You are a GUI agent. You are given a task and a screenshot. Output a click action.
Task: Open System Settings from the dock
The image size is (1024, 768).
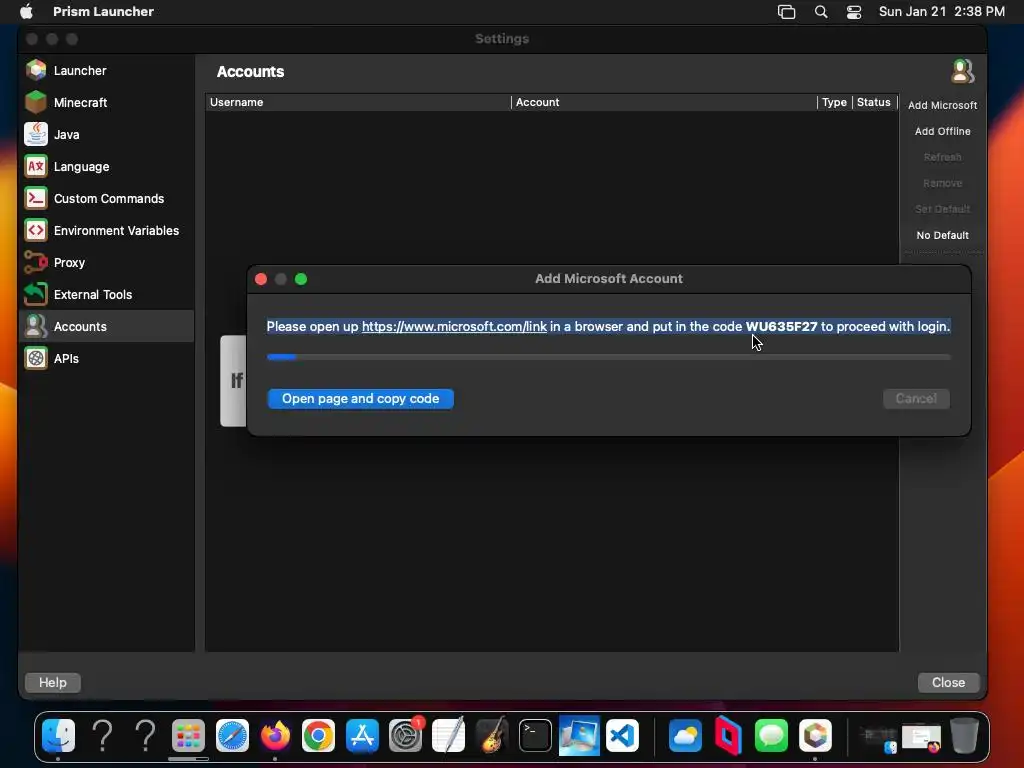click(406, 736)
